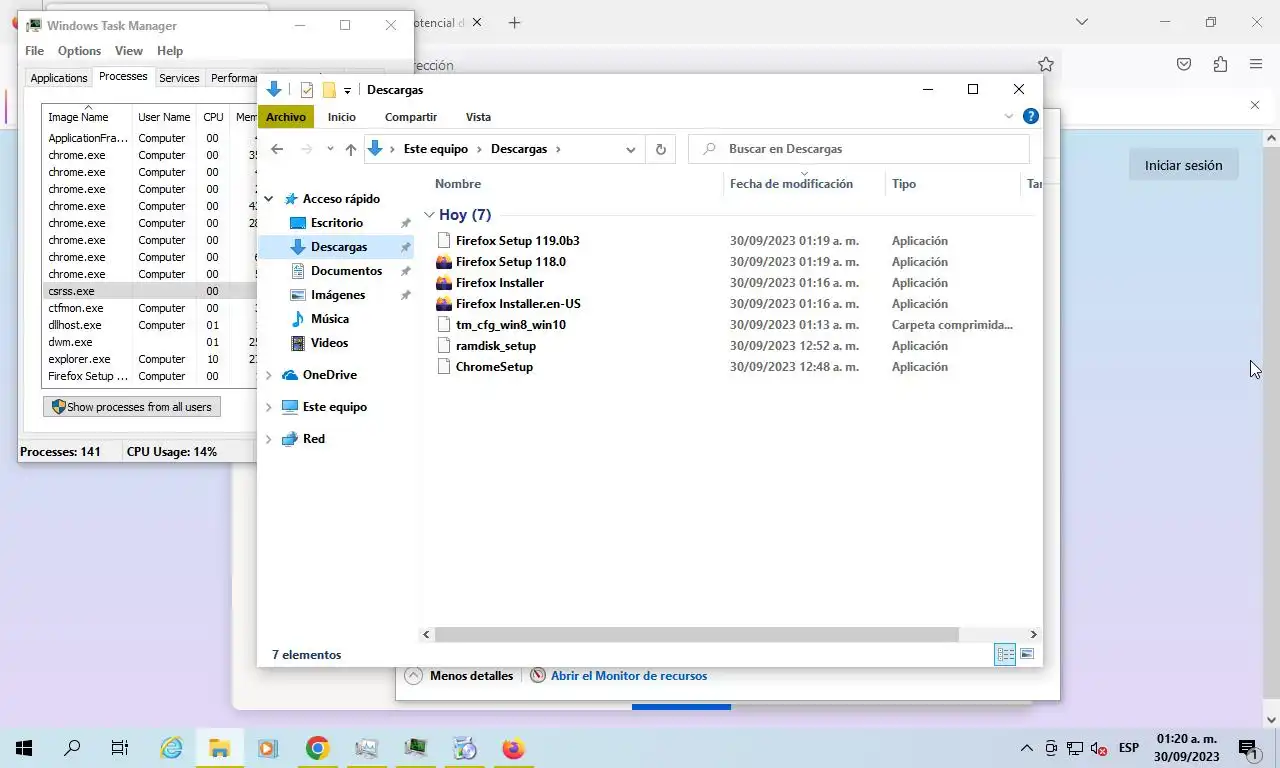
Task: Select the Imágenes pictures icon in sidebar
Action: (297, 295)
